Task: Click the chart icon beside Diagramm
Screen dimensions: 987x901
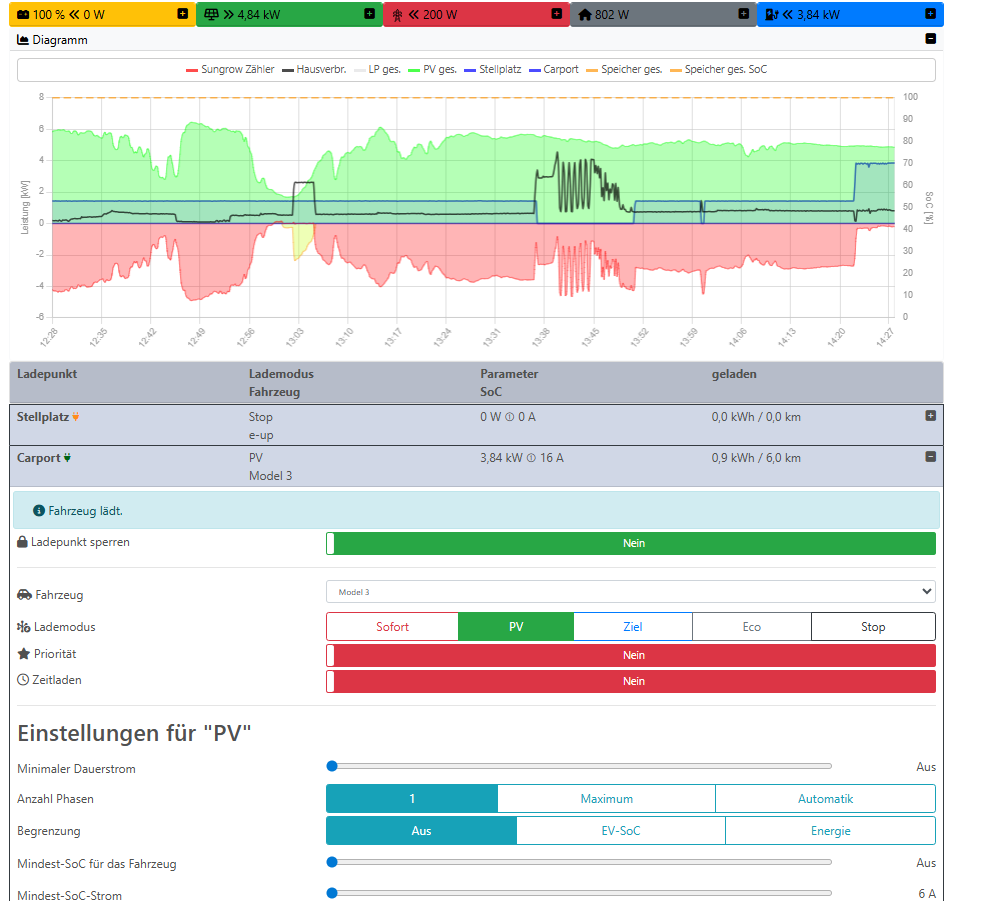Action: click(x=21, y=39)
